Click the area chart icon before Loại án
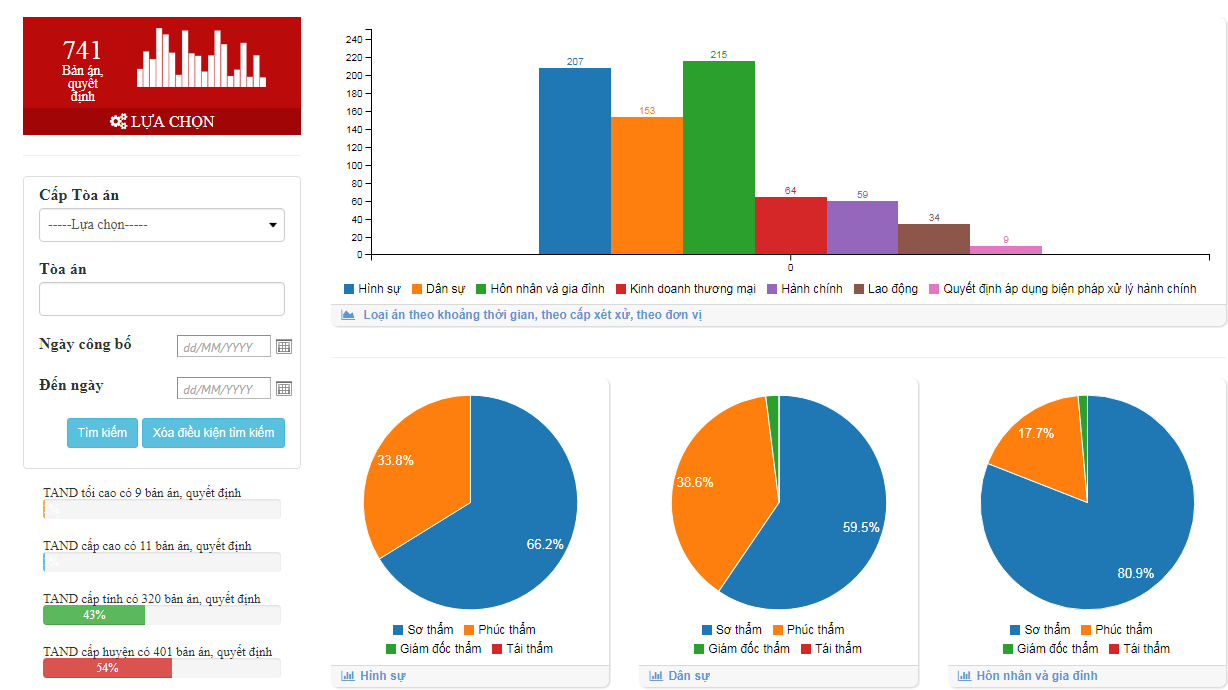The image size is (1228, 690). coord(348,315)
